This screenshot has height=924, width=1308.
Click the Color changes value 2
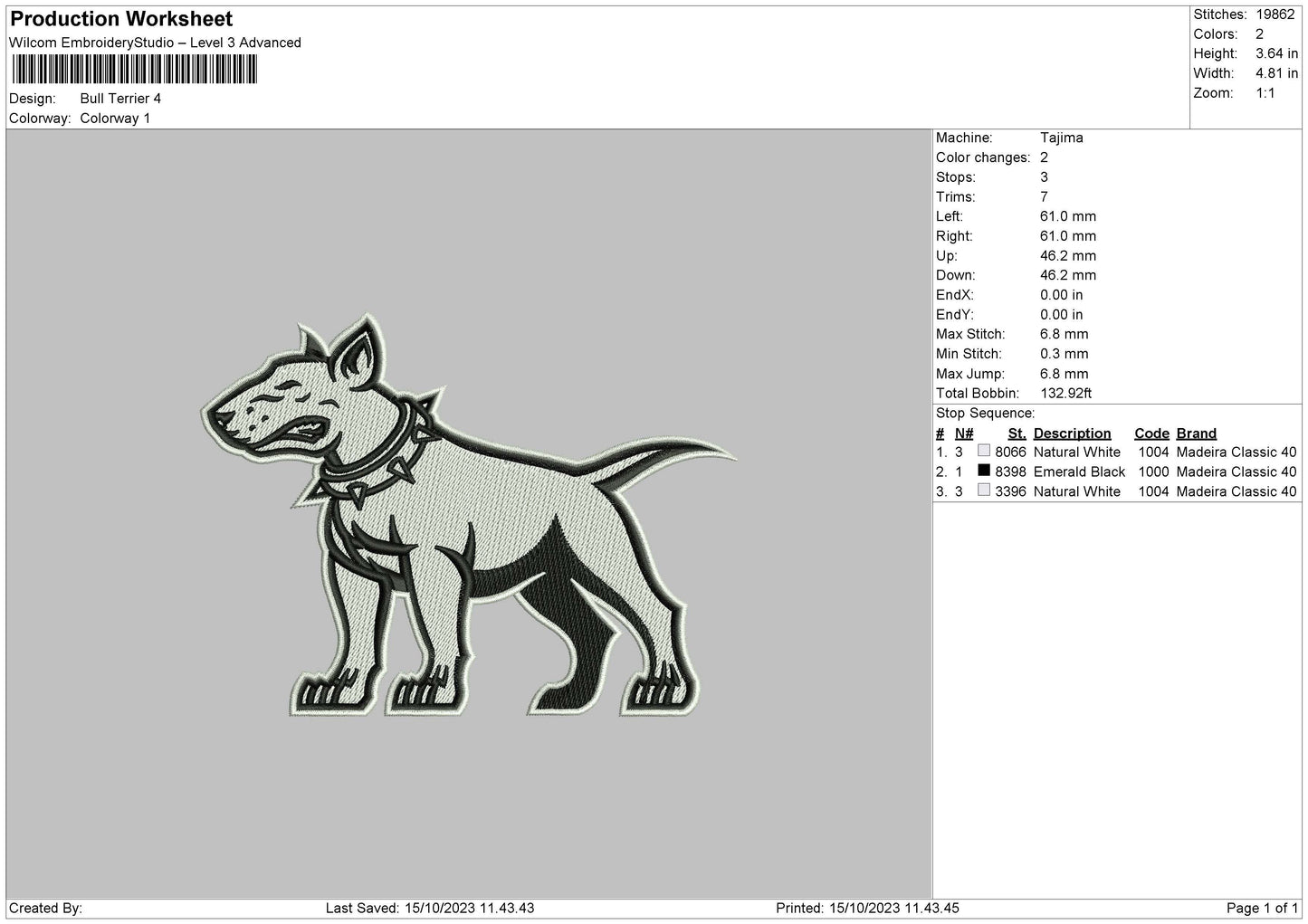(1045, 158)
